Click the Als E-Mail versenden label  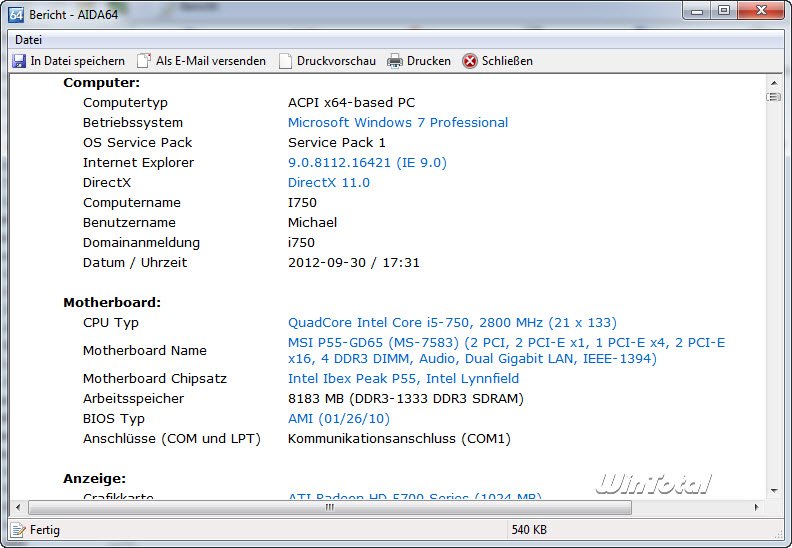[211, 61]
